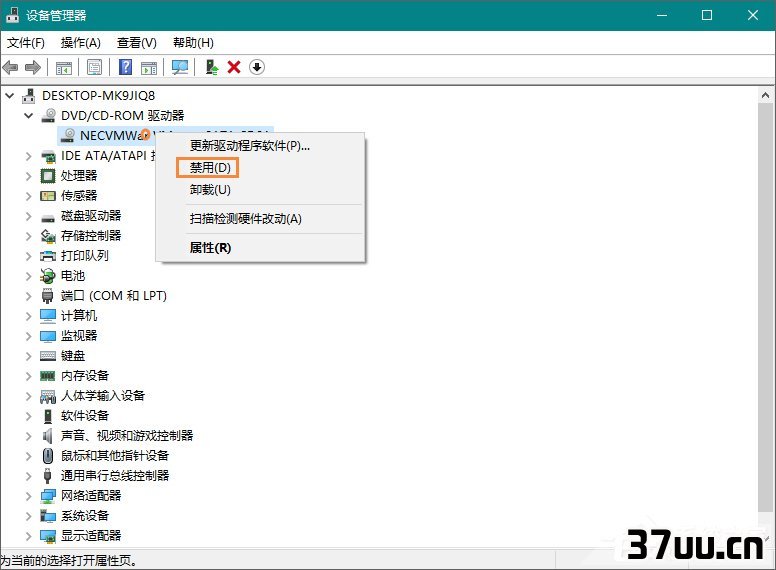This screenshot has height=570, width=776.
Task: Select the 通用串行总线控制器 label
Action: 115,475
